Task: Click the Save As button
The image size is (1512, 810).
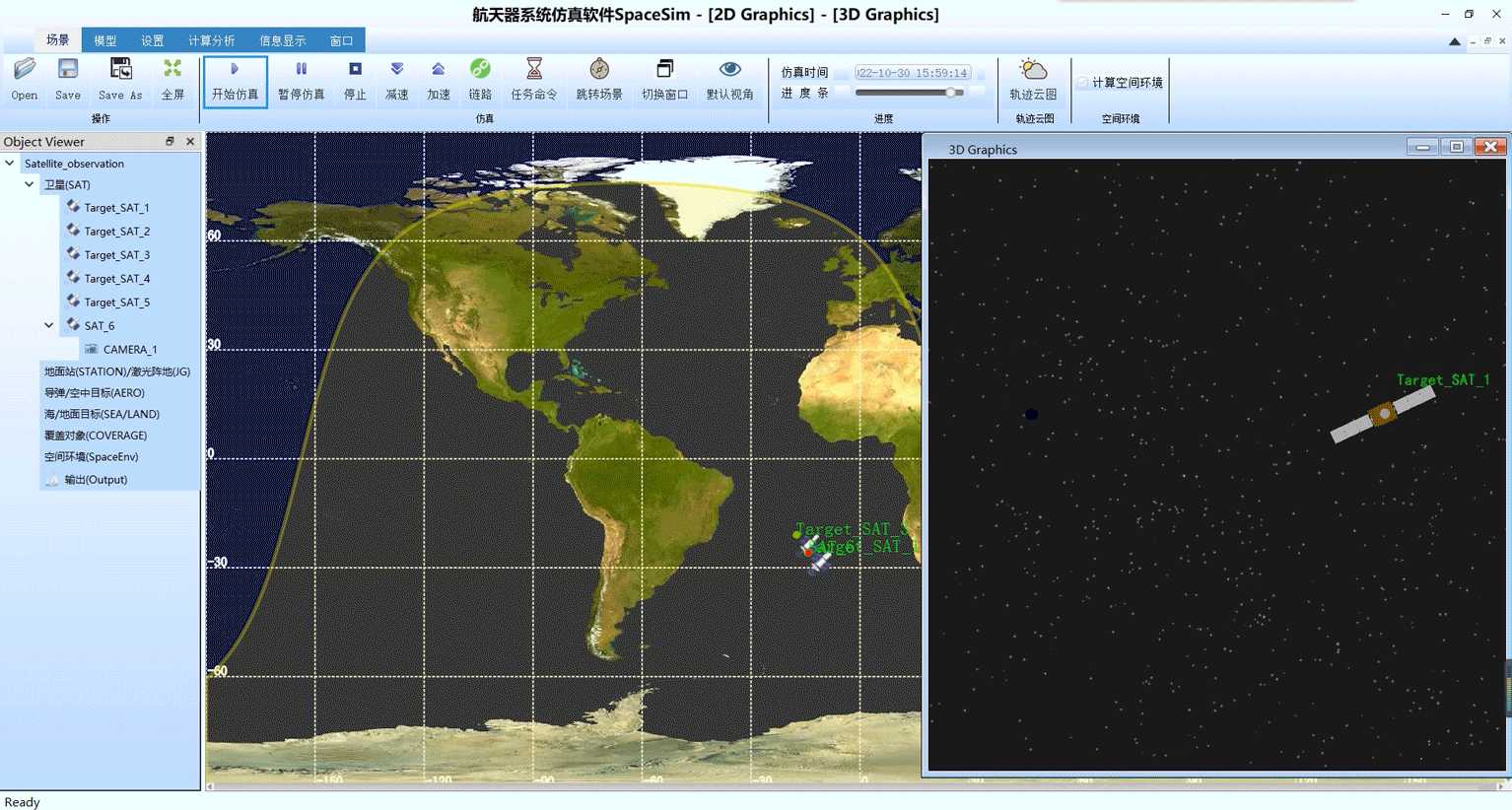Action: tap(120, 80)
